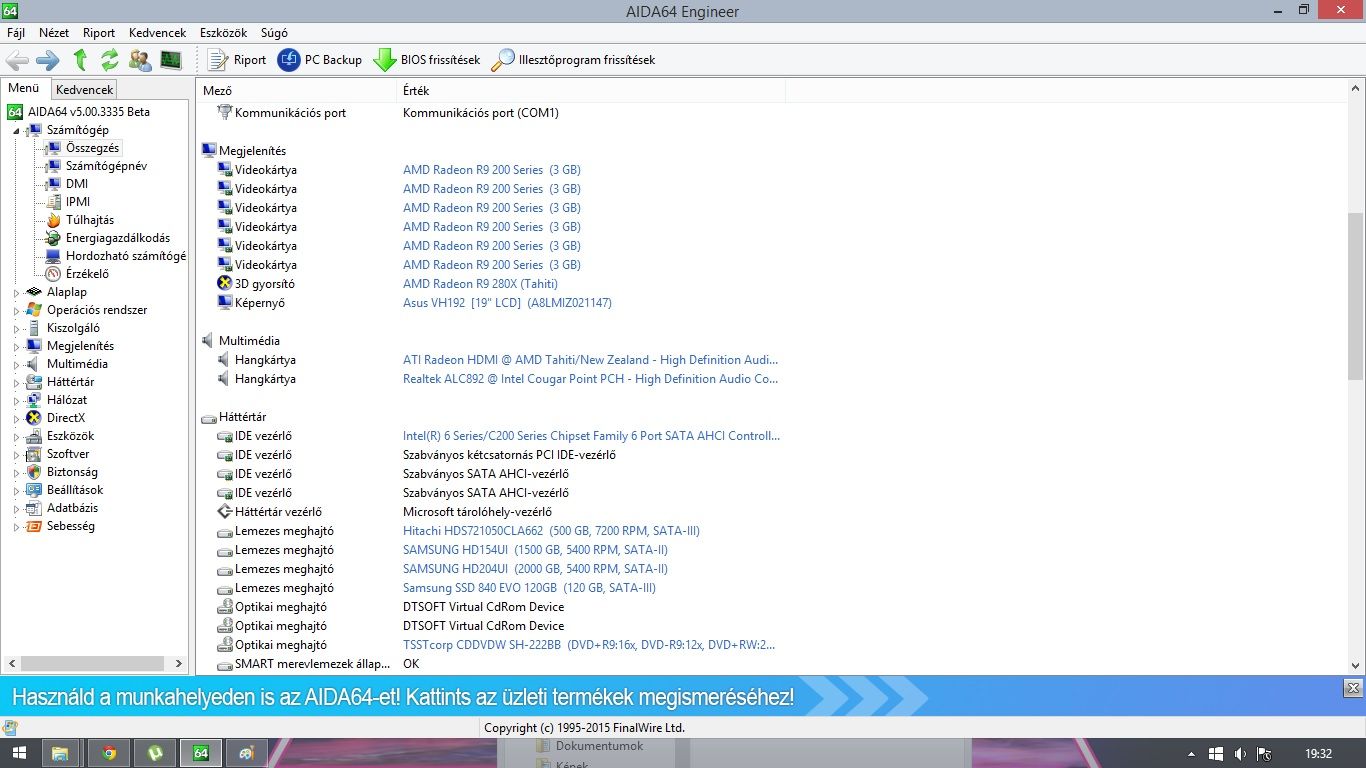The height and width of the screenshot is (768, 1366).
Task: Click the Érték column header
Action: click(591, 91)
